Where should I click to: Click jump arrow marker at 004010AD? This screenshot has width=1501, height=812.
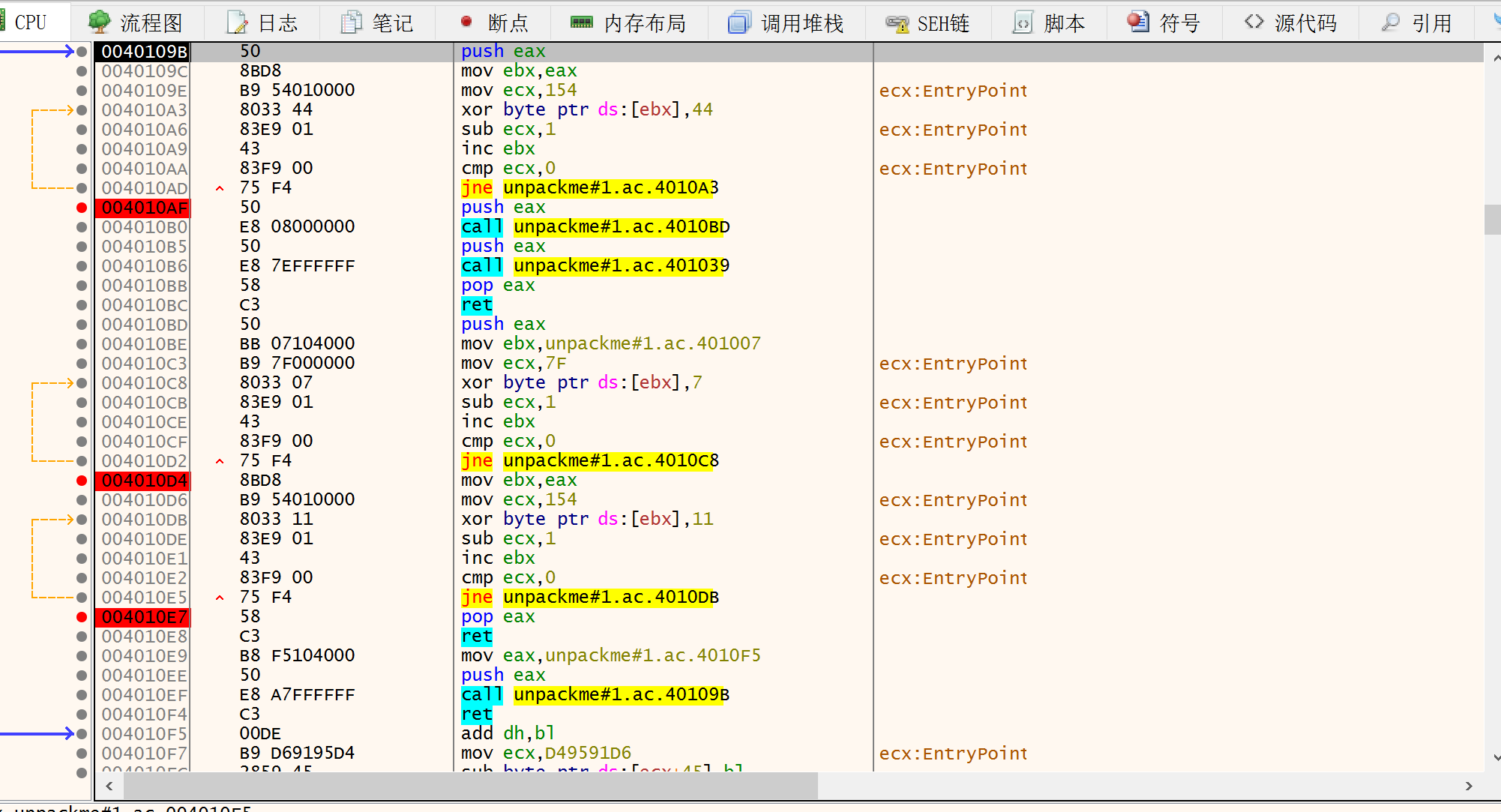pyautogui.click(x=220, y=188)
